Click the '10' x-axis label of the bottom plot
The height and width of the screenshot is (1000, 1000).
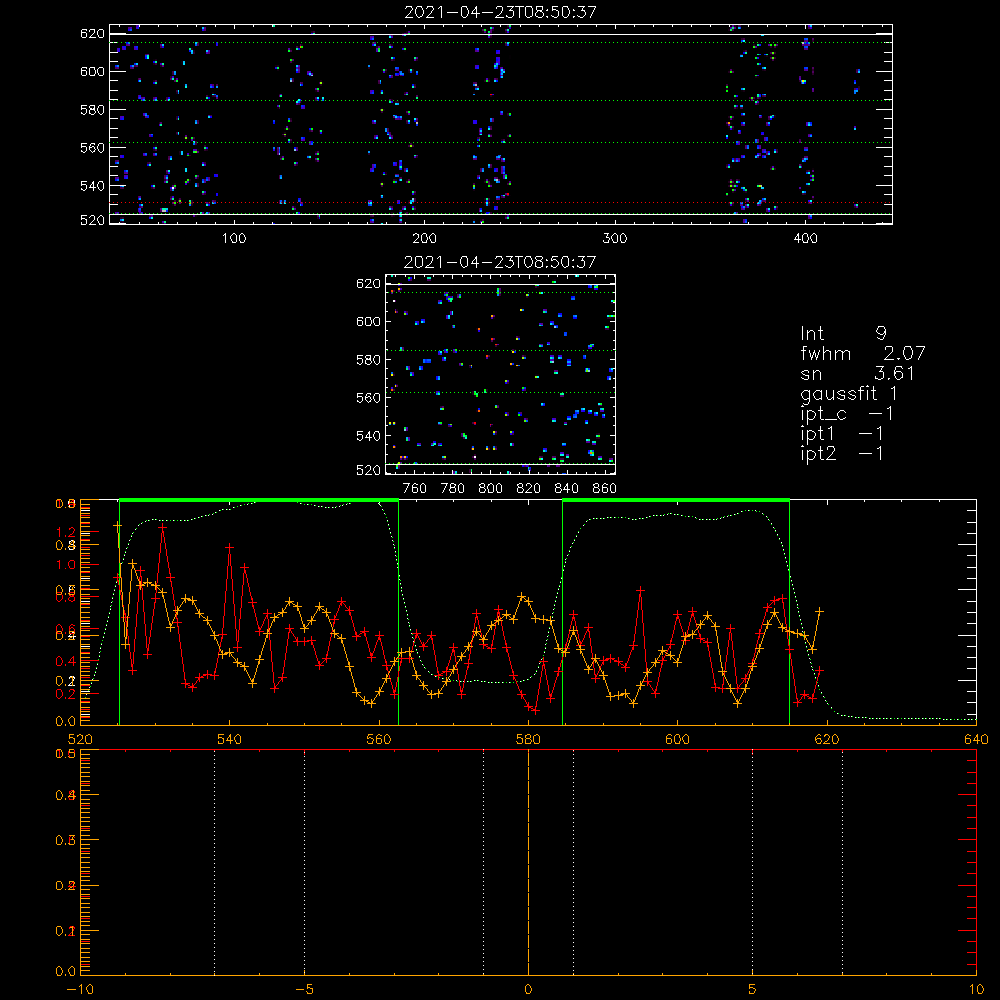pos(976,989)
